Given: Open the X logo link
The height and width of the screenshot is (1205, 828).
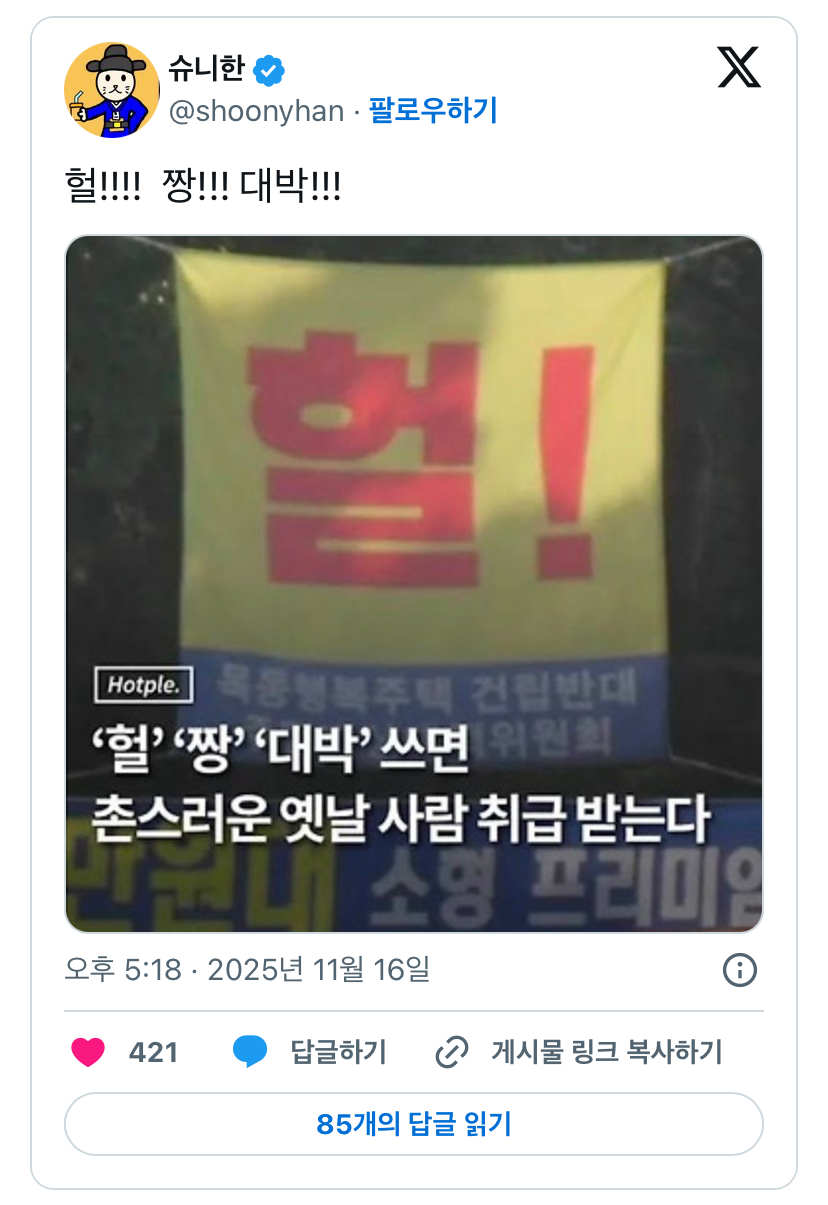Looking at the screenshot, I should 740,67.
